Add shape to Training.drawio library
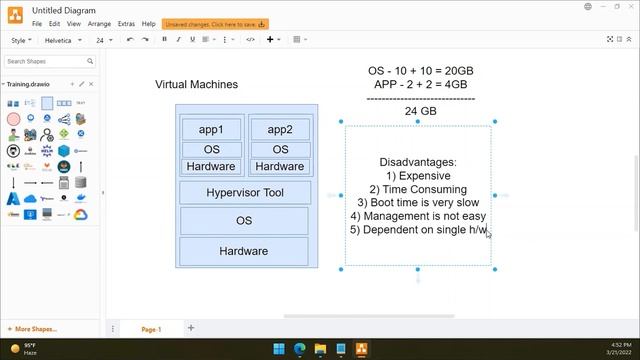This screenshot has height=360, width=640. [72, 84]
